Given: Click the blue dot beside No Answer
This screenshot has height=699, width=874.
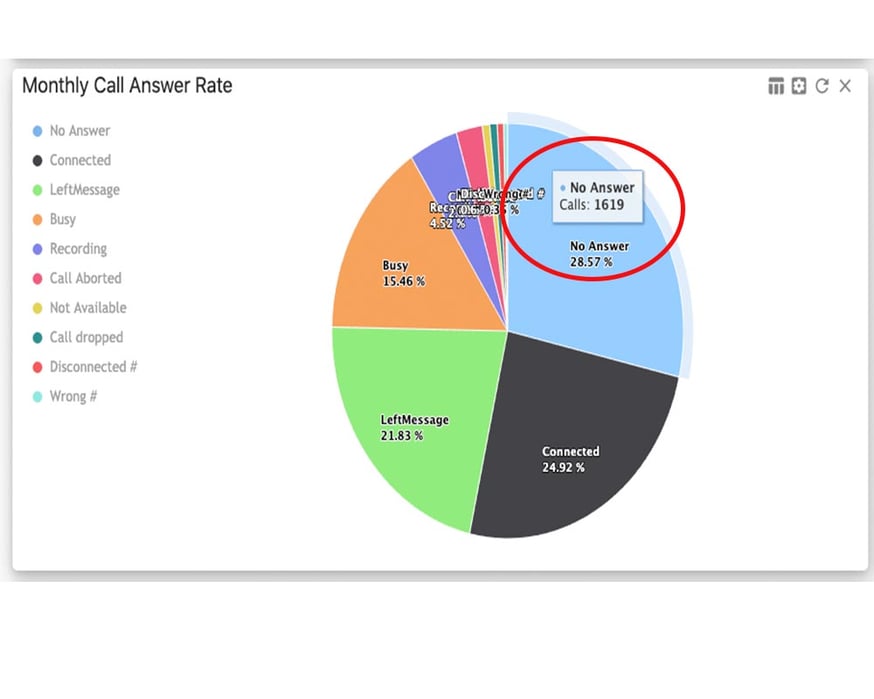Looking at the screenshot, I should [38, 131].
